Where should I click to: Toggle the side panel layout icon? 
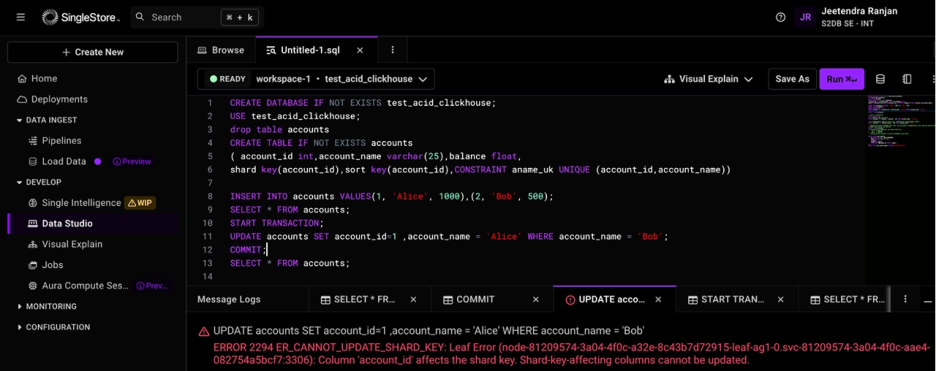point(907,79)
